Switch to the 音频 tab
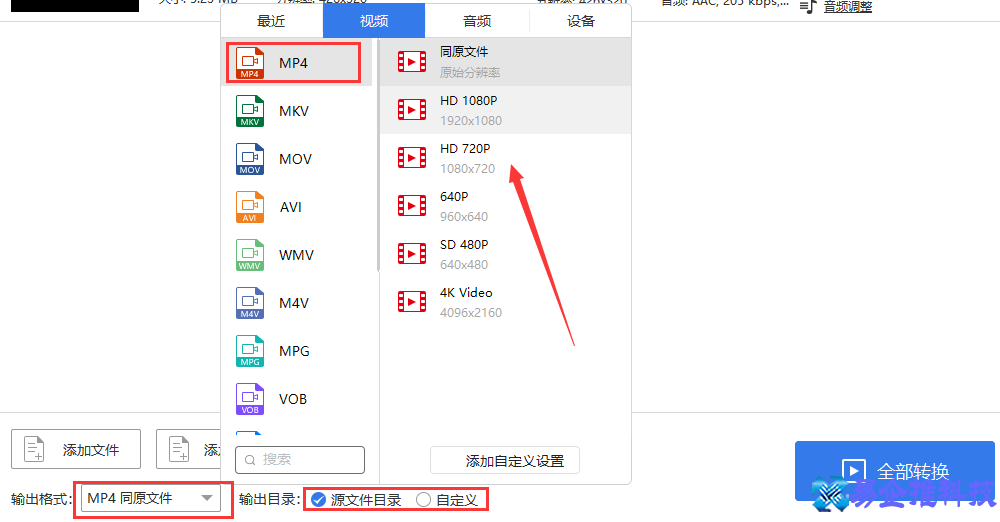 click(477, 20)
